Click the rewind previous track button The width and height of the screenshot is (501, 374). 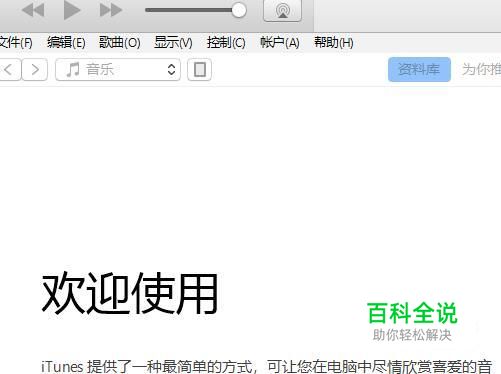tap(33, 10)
